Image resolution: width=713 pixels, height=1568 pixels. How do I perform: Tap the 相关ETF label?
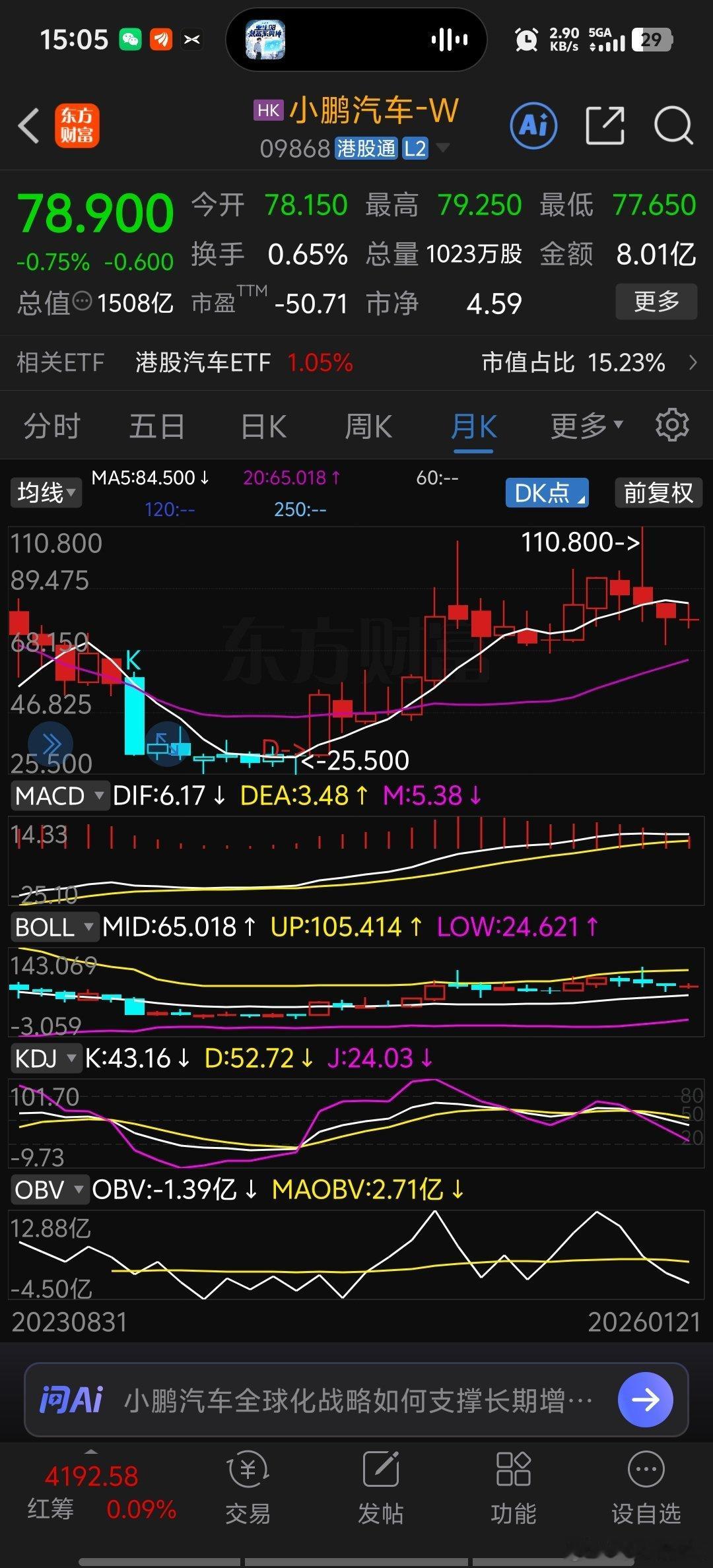coord(61,362)
